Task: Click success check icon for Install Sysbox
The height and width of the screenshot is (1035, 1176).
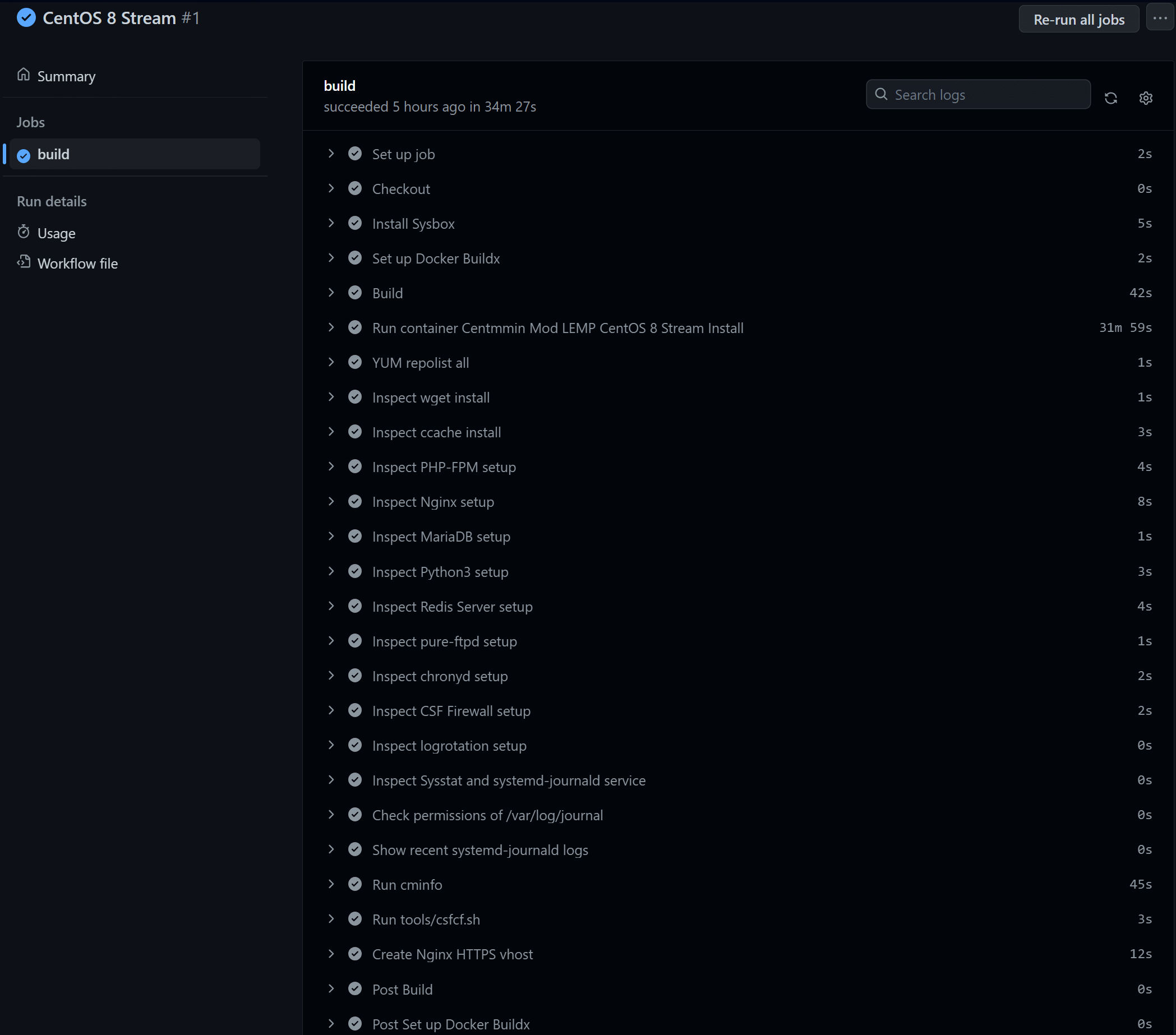Action: click(x=355, y=223)
